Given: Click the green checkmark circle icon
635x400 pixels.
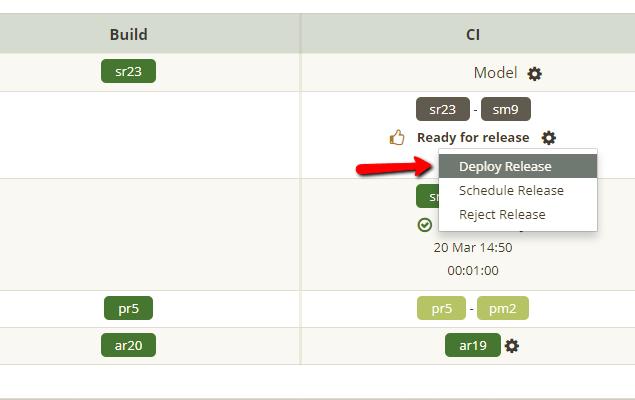Looking at the screenshot, I should coord(424,225).
